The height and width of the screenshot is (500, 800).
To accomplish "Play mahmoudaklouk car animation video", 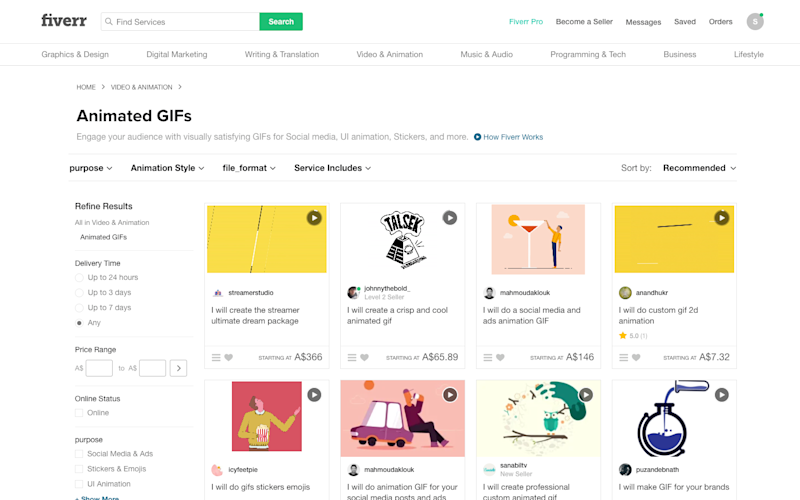I will click(449, 394).
